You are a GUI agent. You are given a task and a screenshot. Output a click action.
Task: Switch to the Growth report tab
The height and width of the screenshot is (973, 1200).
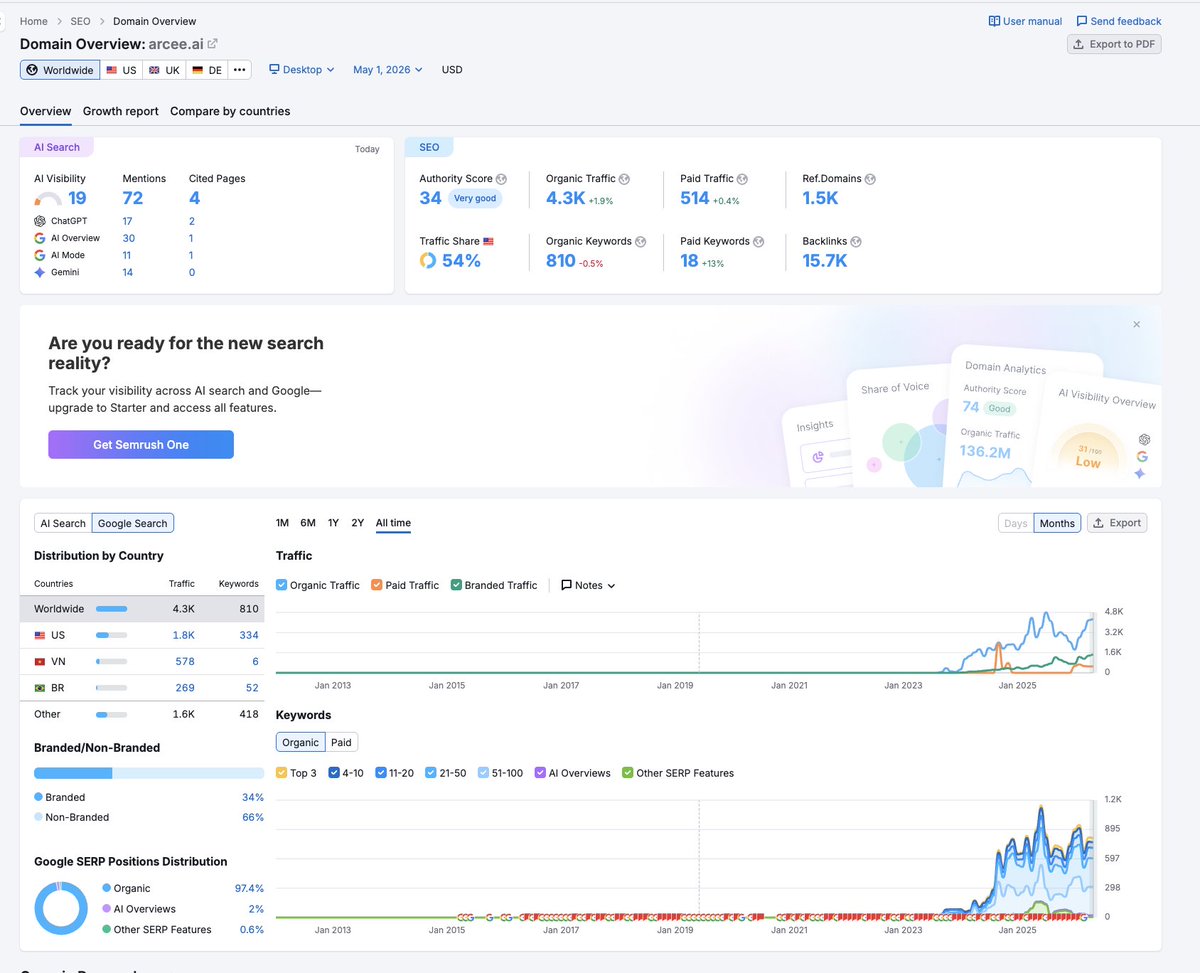pyautogui.click(x=121, y=111)
